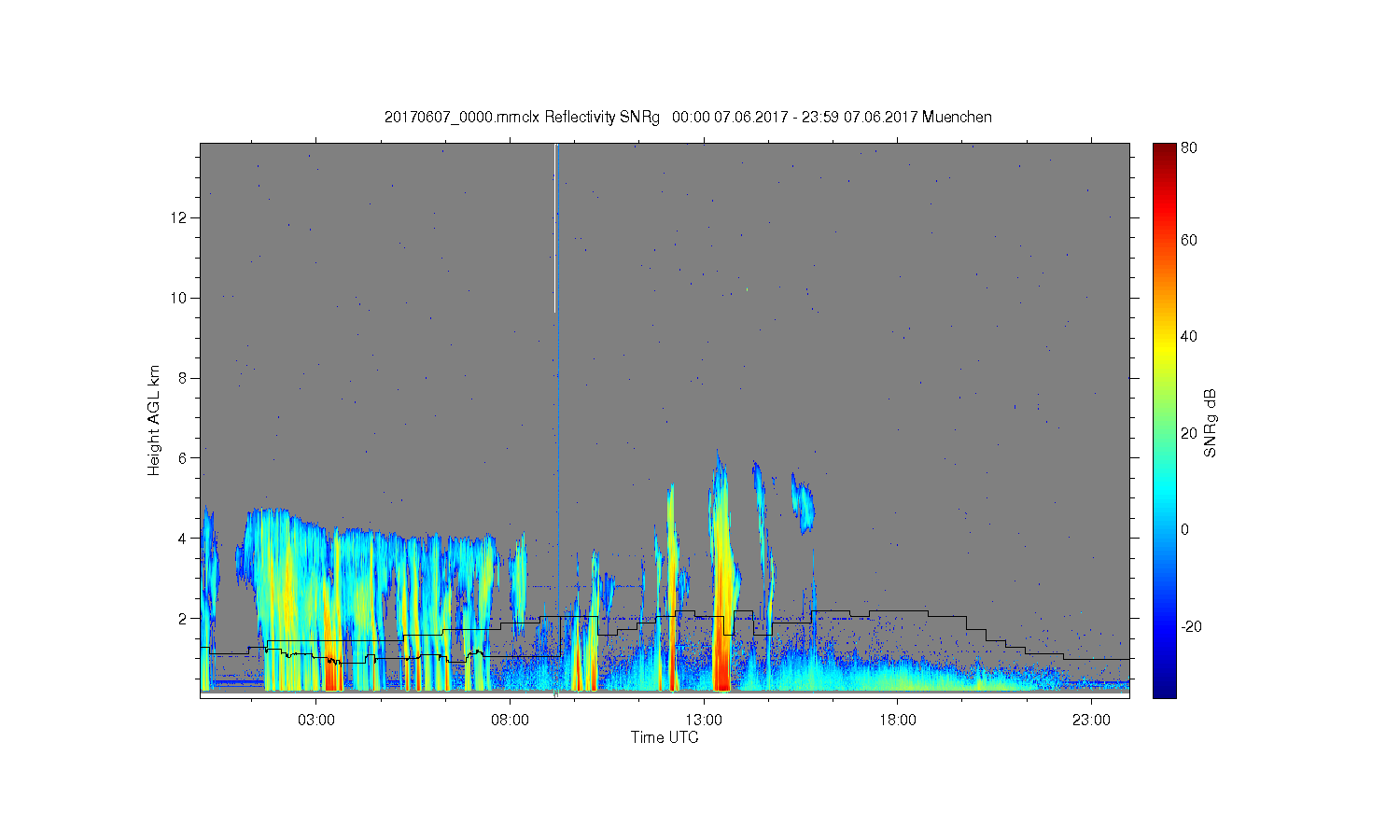The width and height of the screenshot is (1400, 840).
Task: Click the 23:00 time tick label
Action: point(1091,721)
